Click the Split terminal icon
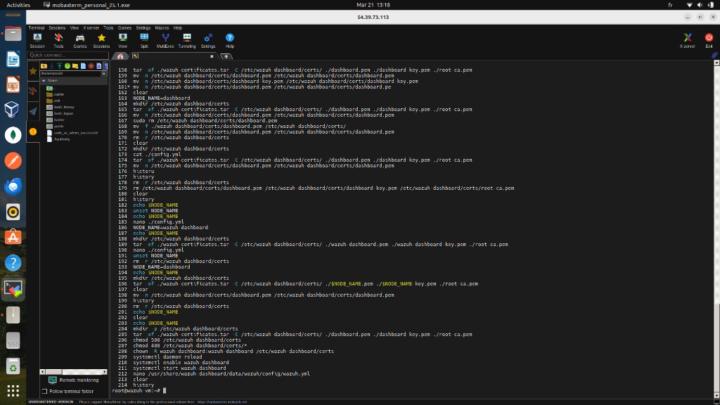Image resolution: width=720 pixels, height=405 pixels. 144,40
